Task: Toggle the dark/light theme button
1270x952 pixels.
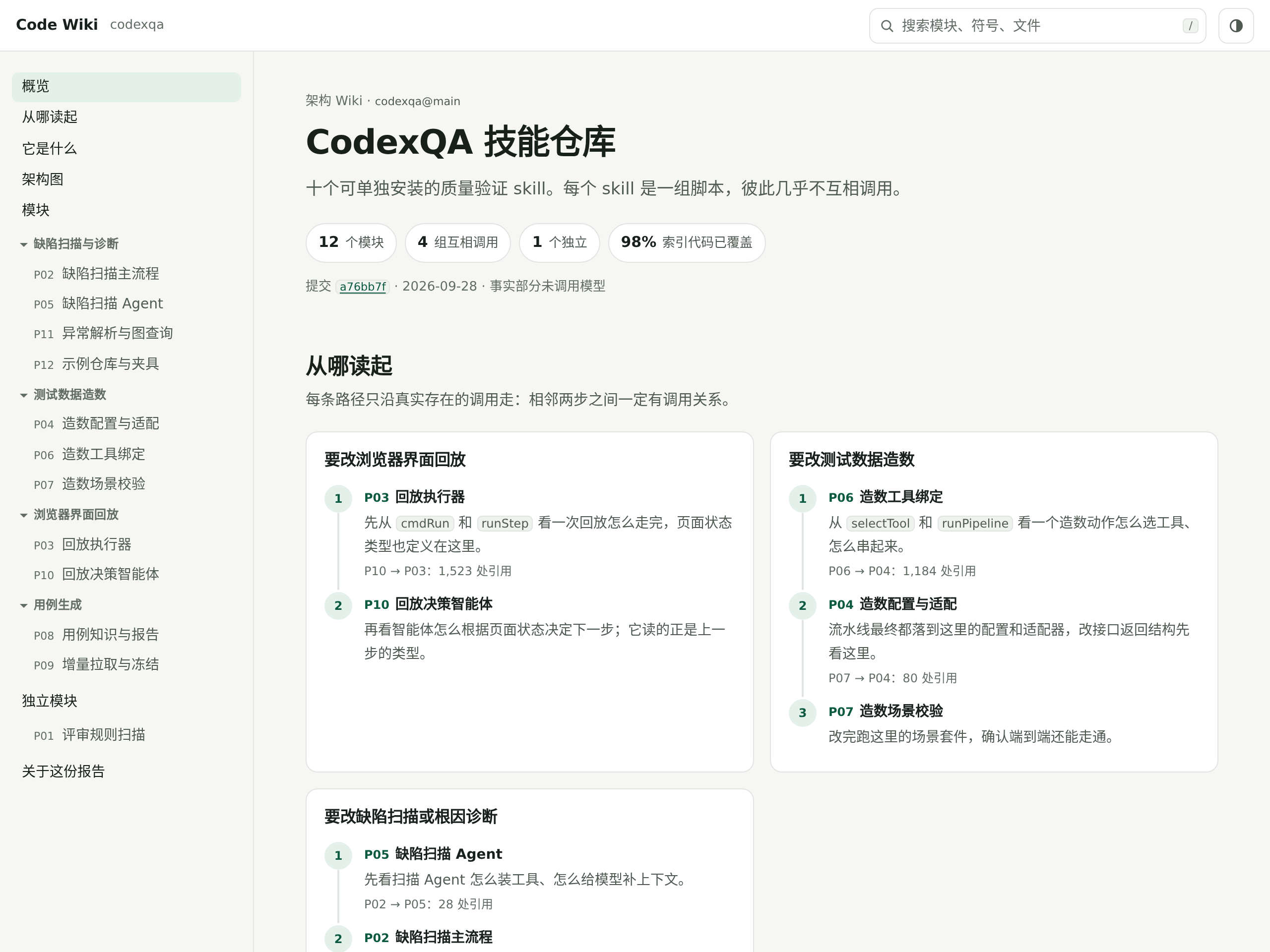Action: (1236, 26)
